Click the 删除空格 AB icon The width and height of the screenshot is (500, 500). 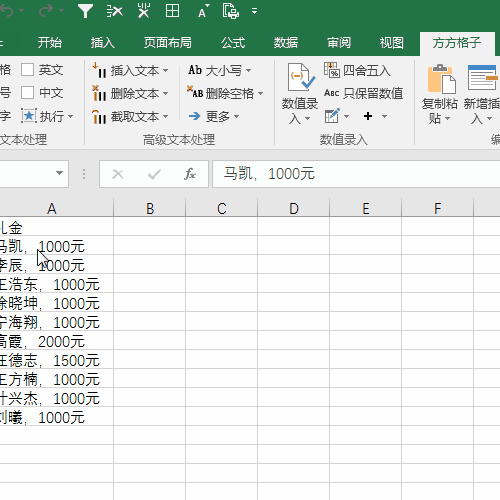pyautogui.click(x=195, y=93)
